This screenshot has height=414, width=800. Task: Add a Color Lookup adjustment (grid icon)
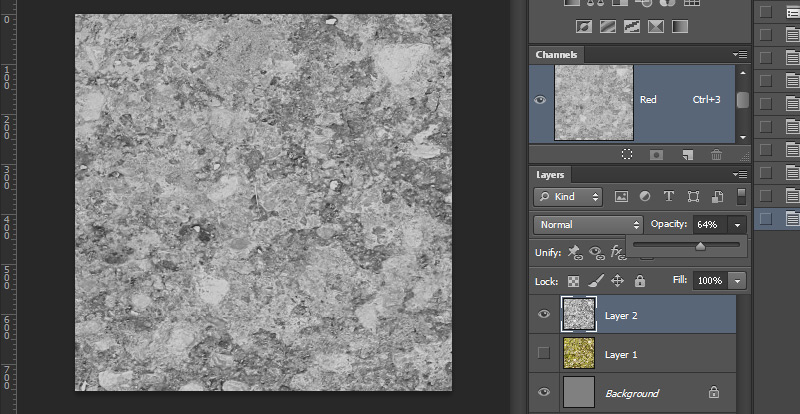click(x=692, y=3)
